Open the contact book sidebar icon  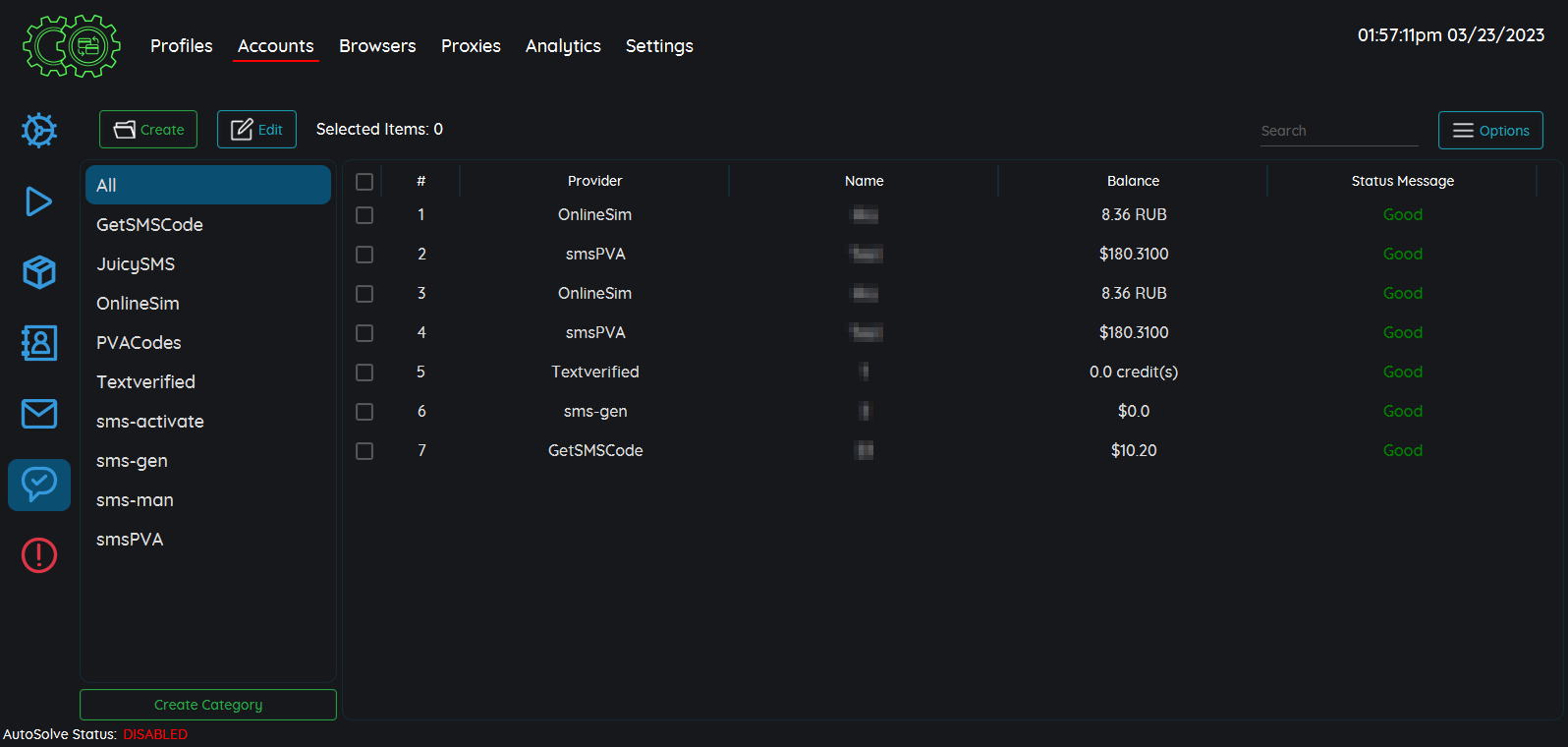[x=39, y=343]
